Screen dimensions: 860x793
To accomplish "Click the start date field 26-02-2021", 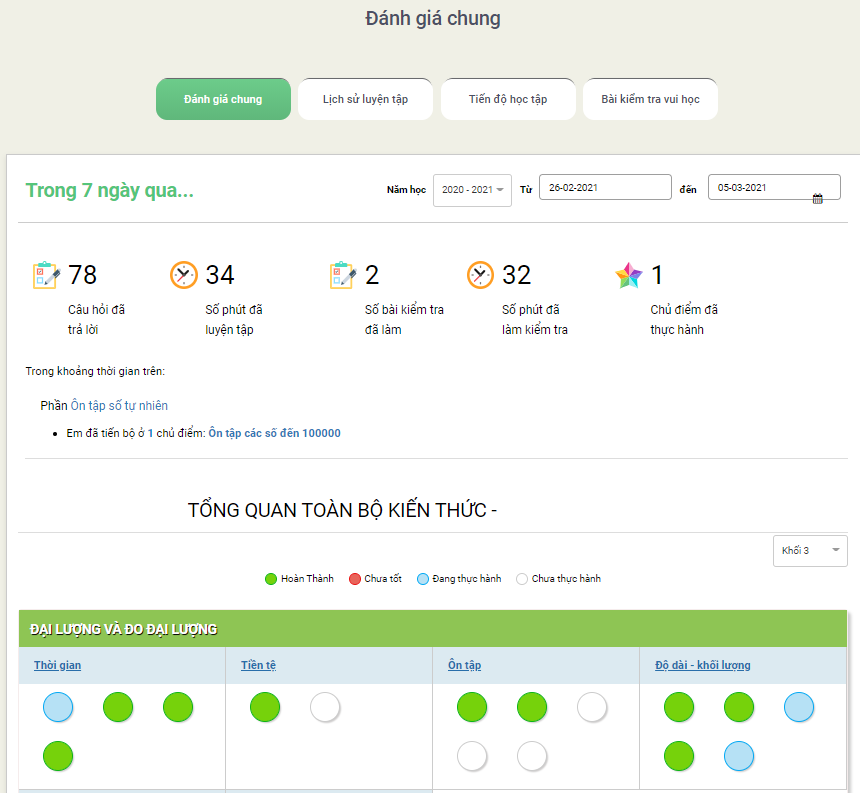I will [605, 187].
